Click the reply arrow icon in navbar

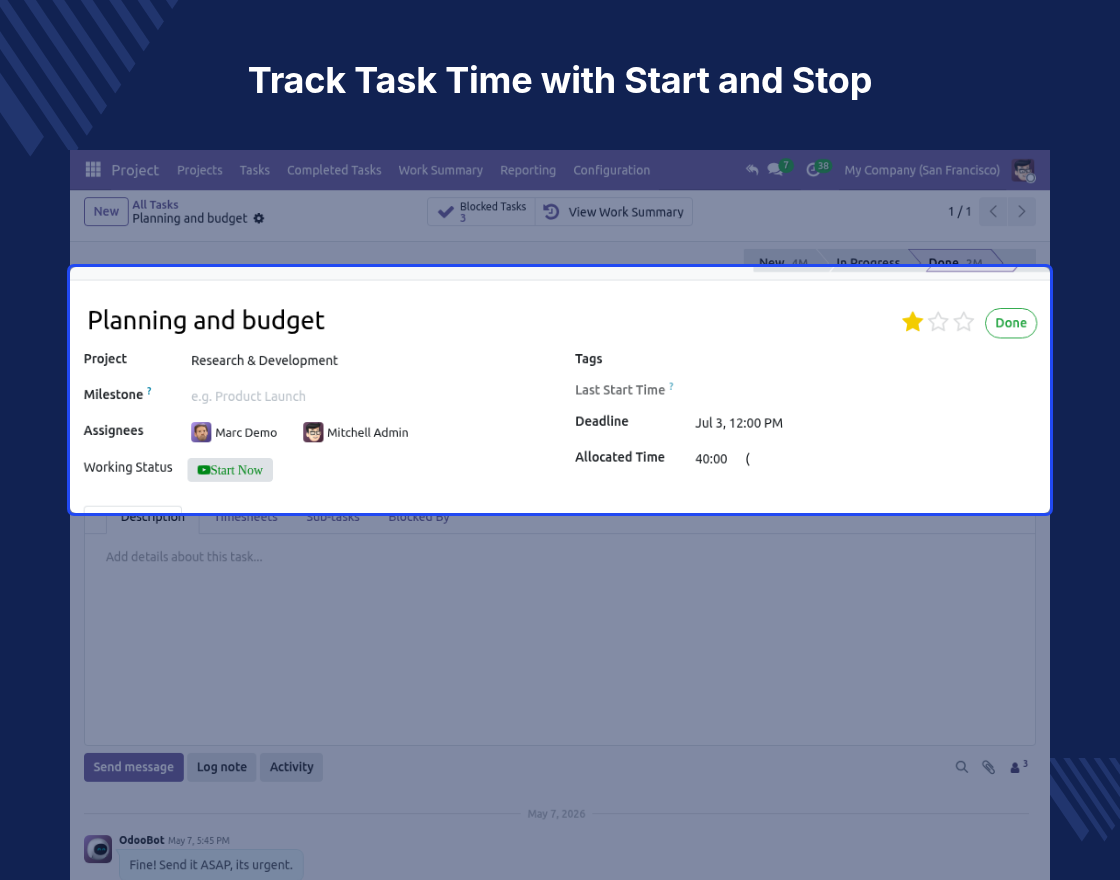[751, 170]
